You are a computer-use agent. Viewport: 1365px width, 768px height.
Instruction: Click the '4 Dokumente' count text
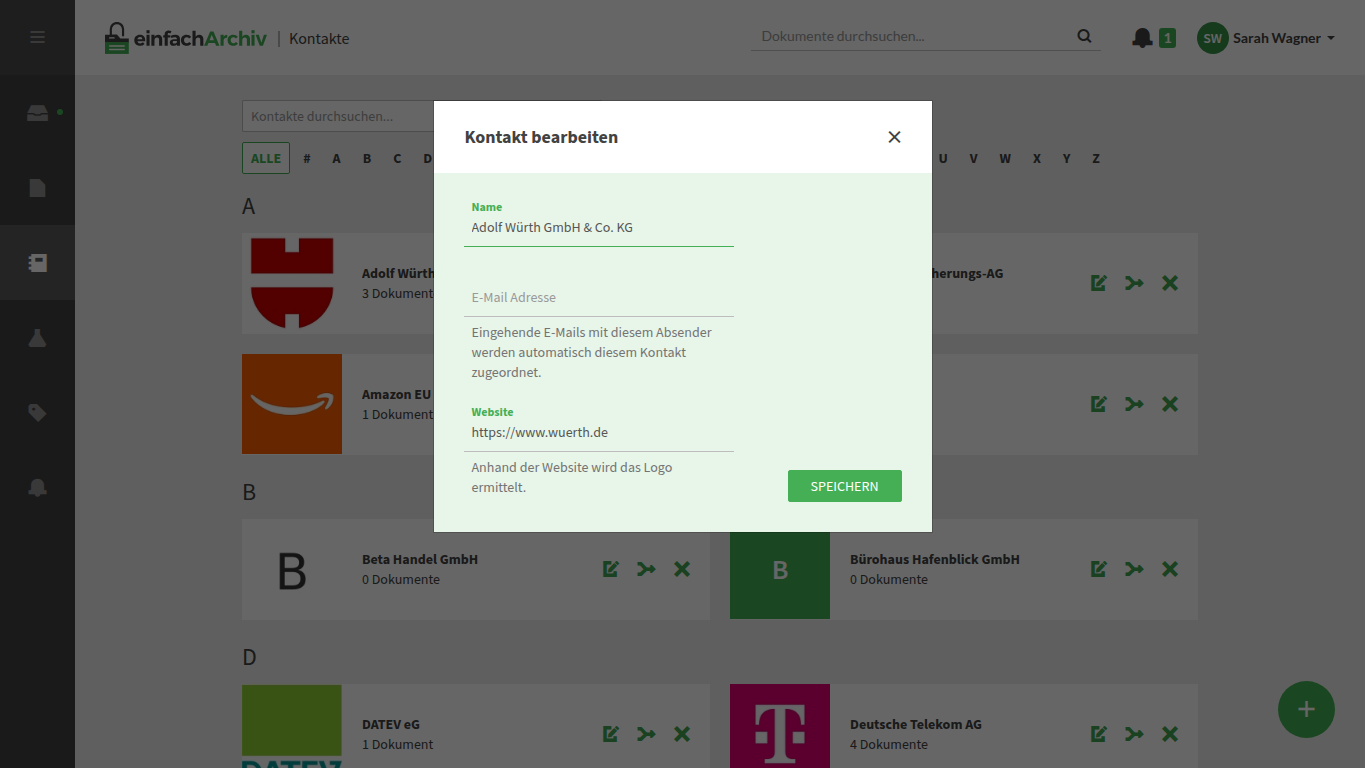tap(889, 744)
